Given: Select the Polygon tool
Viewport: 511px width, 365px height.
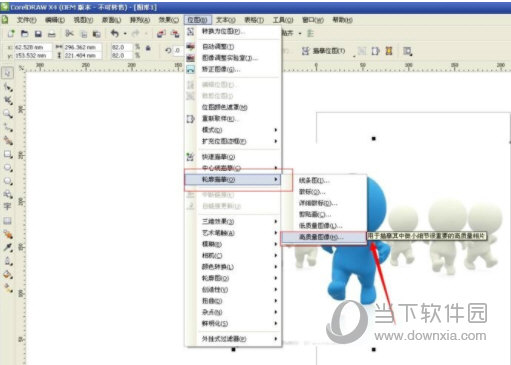Looking at the screenshot, I should pos(8,181).
